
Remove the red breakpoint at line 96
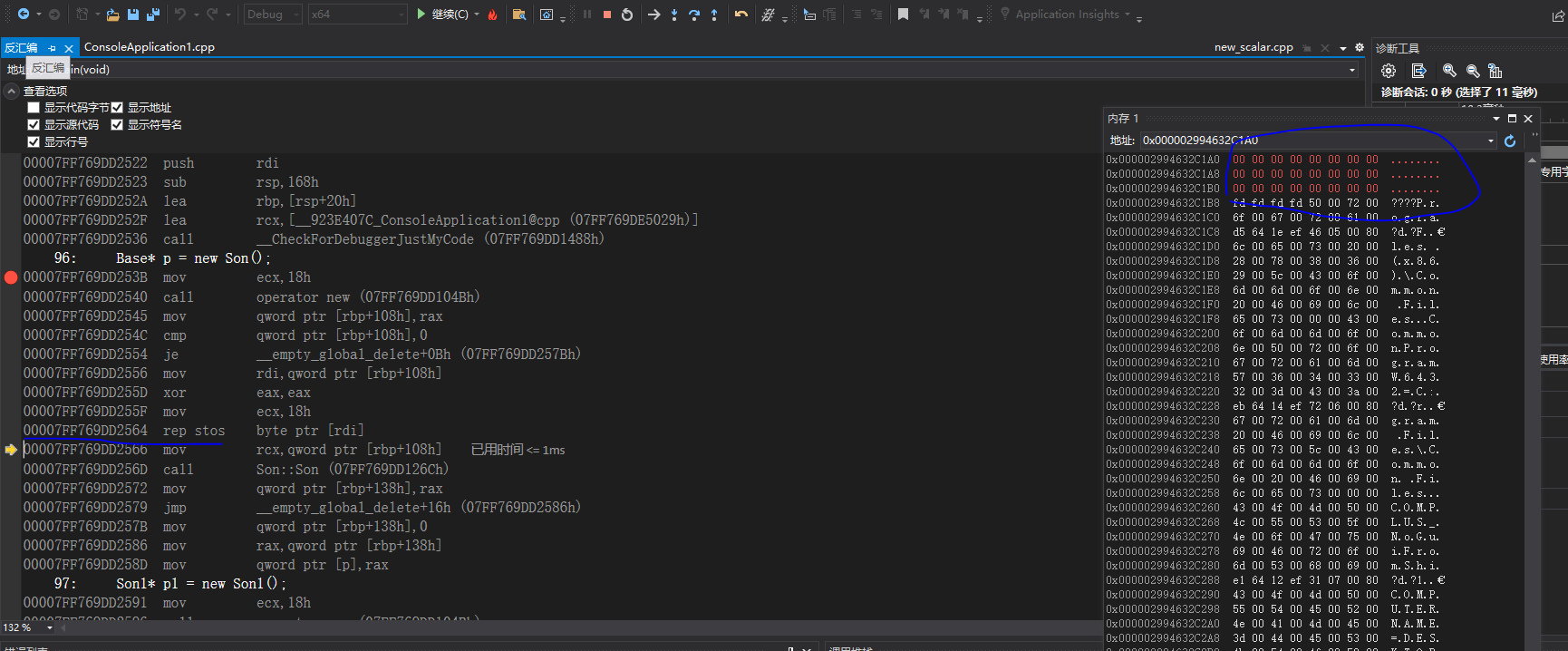tap(11, 277)
